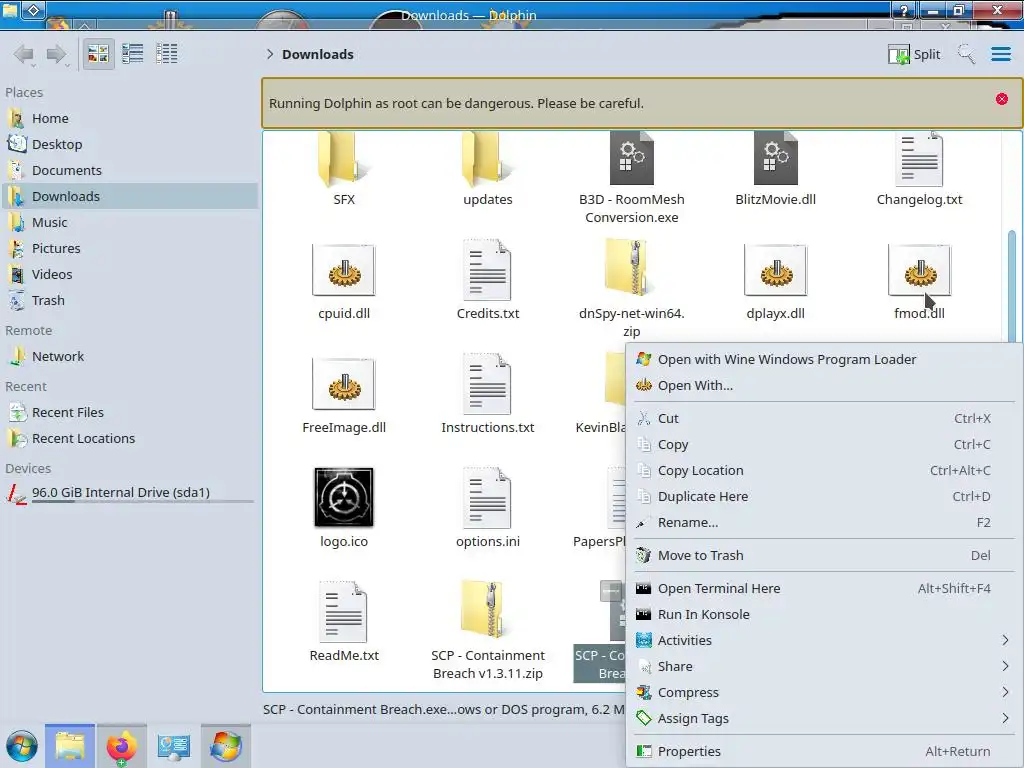Click Downloads in the location bar
This screenshot has height=768, width=1024.
tap(317, 54)
